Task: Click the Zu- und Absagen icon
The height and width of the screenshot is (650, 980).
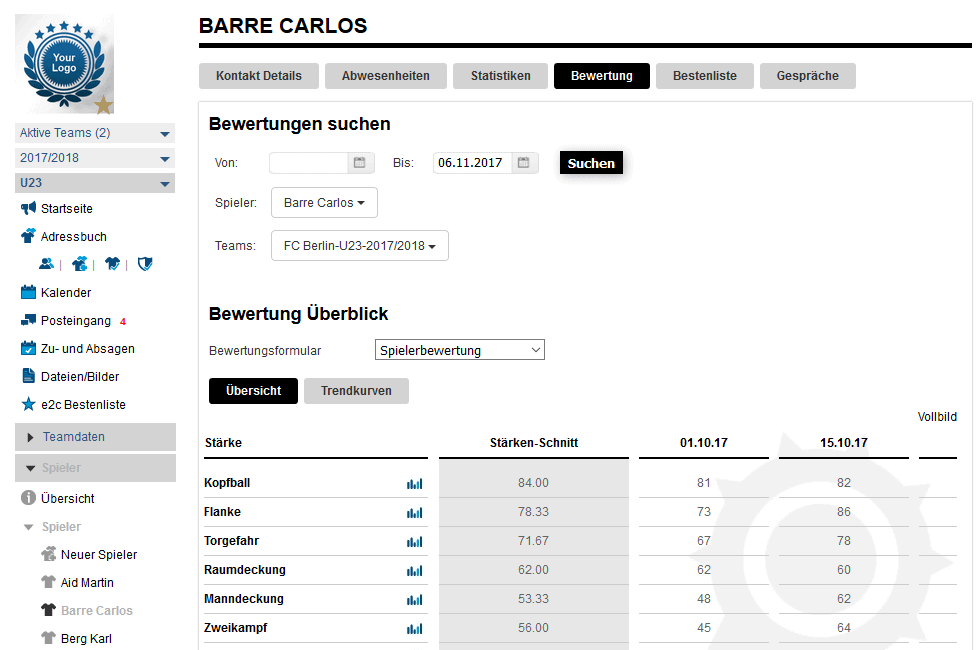Action: pyautogui.click(x=28, y=348)
